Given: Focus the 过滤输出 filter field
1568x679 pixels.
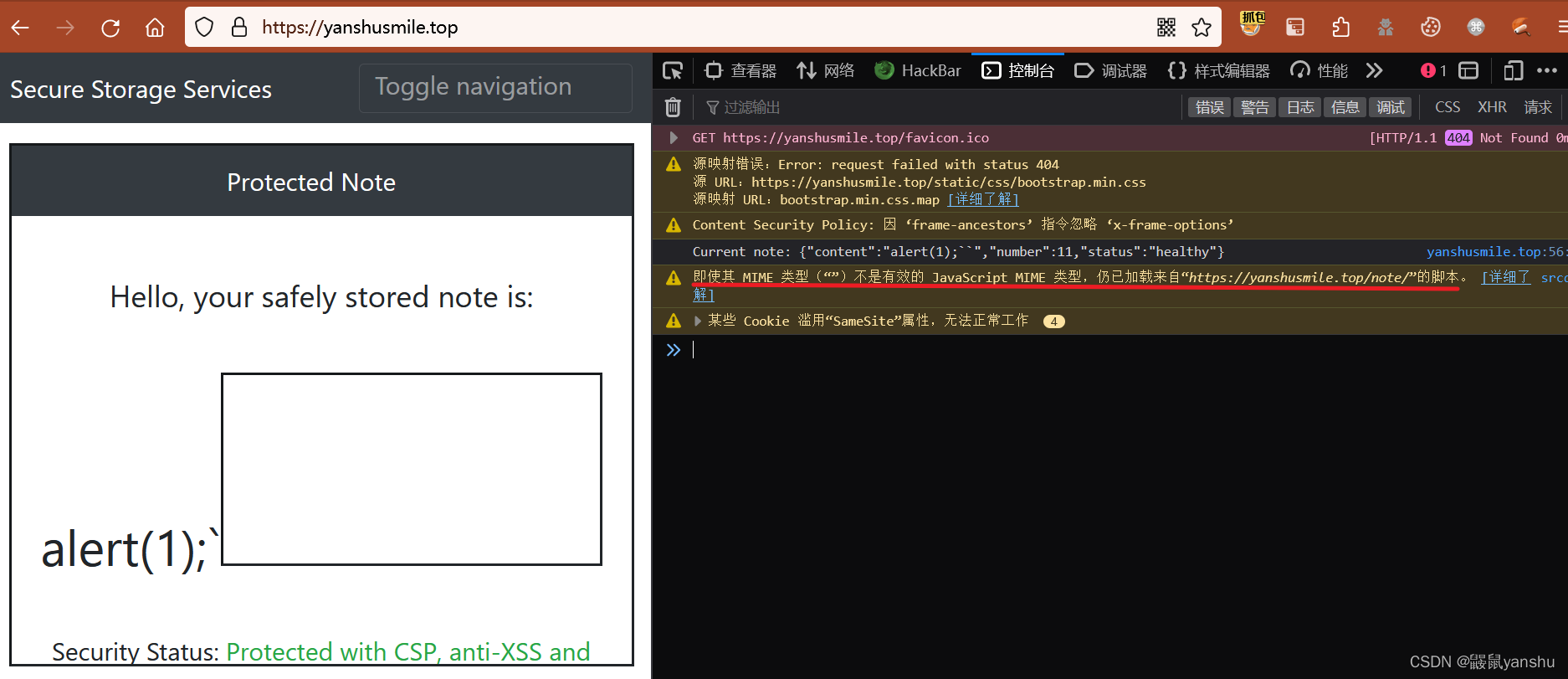Looking at the screenshot, I should [937, 107].
